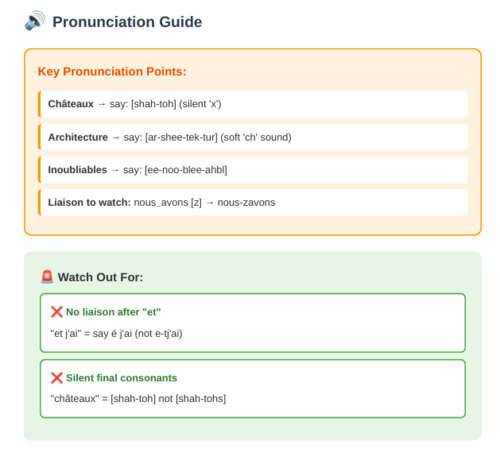
Task: Click Key Pronunciation Points title
Action: (112, 71)
